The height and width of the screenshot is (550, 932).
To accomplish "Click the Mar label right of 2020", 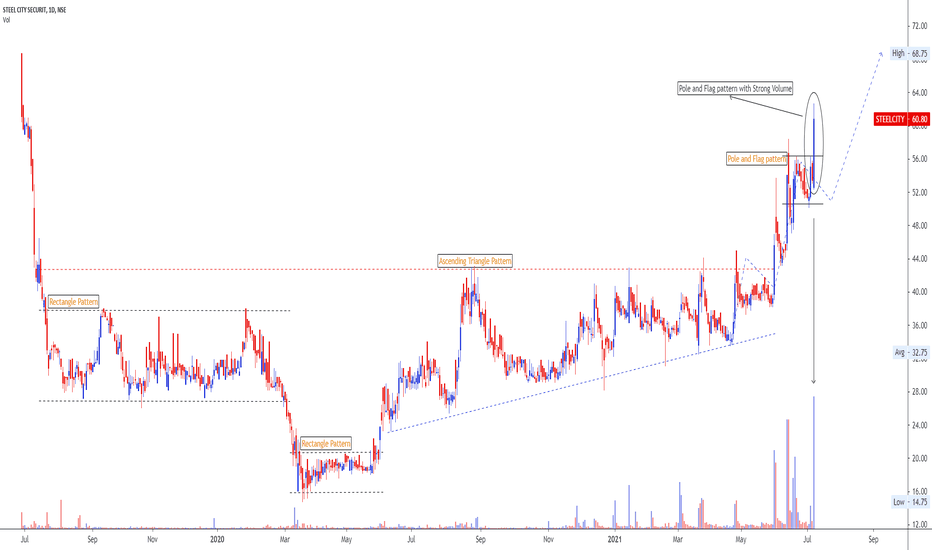I will point(285,540).
